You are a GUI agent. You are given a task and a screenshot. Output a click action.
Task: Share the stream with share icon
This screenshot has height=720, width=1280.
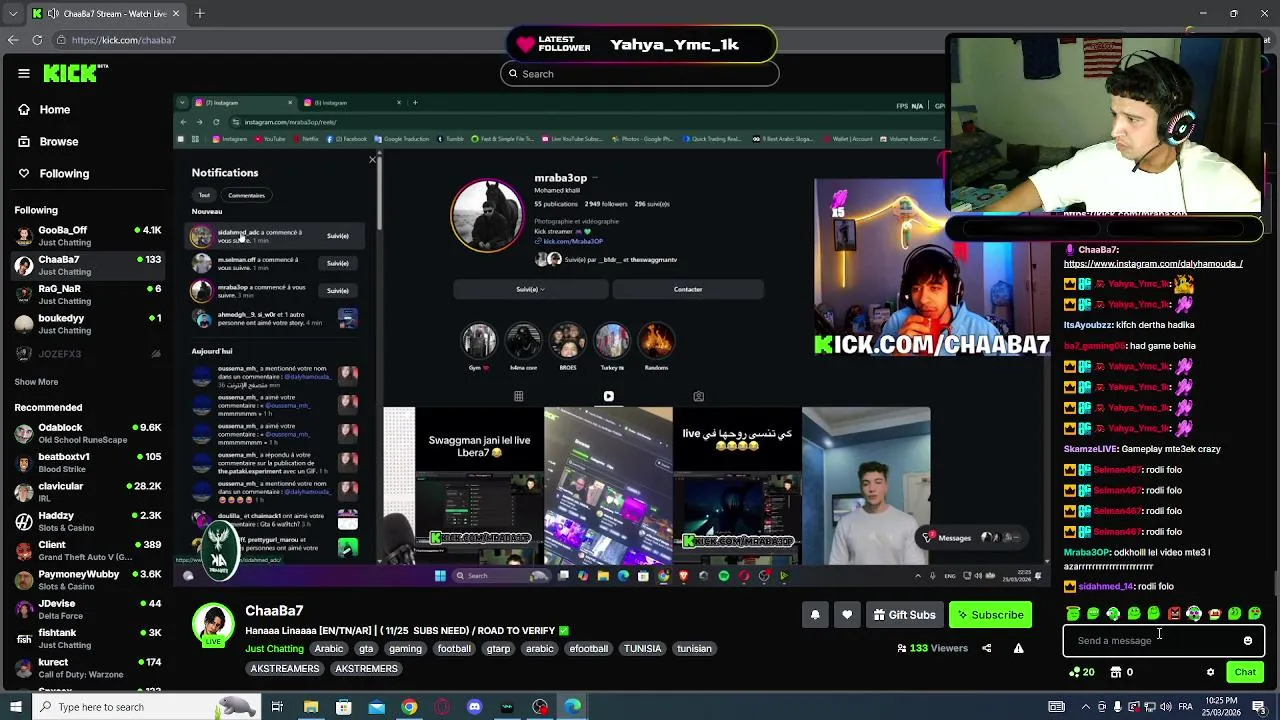tap(986, 648)
